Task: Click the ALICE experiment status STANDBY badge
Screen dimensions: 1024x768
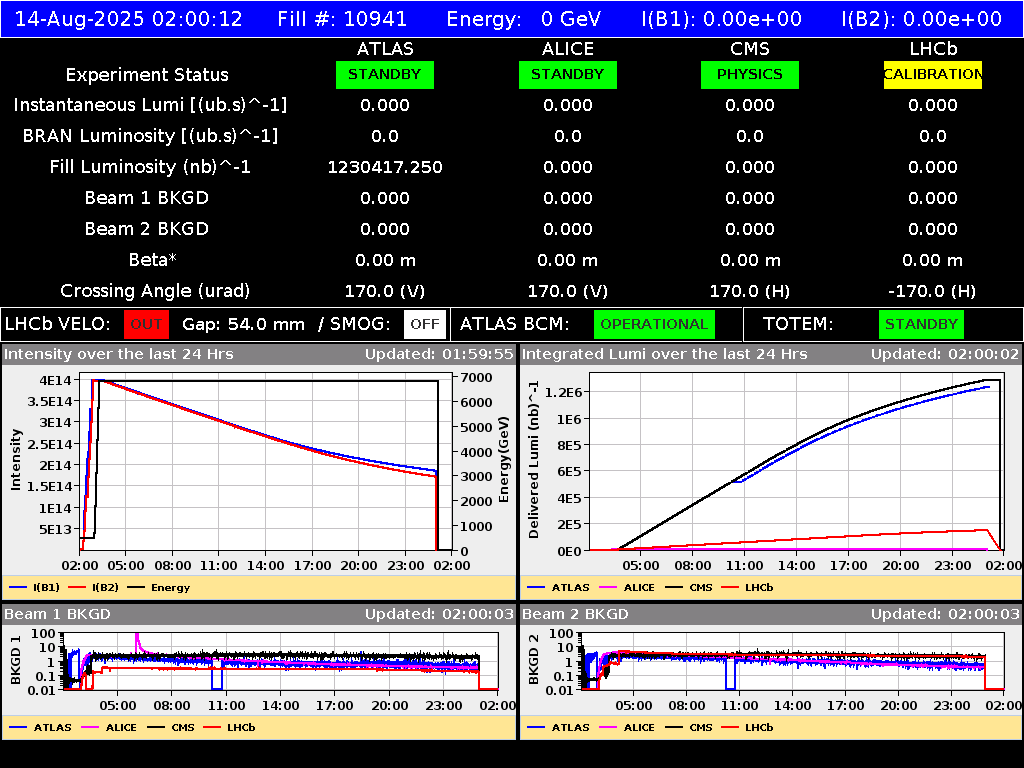Action: tap(568, 75)
